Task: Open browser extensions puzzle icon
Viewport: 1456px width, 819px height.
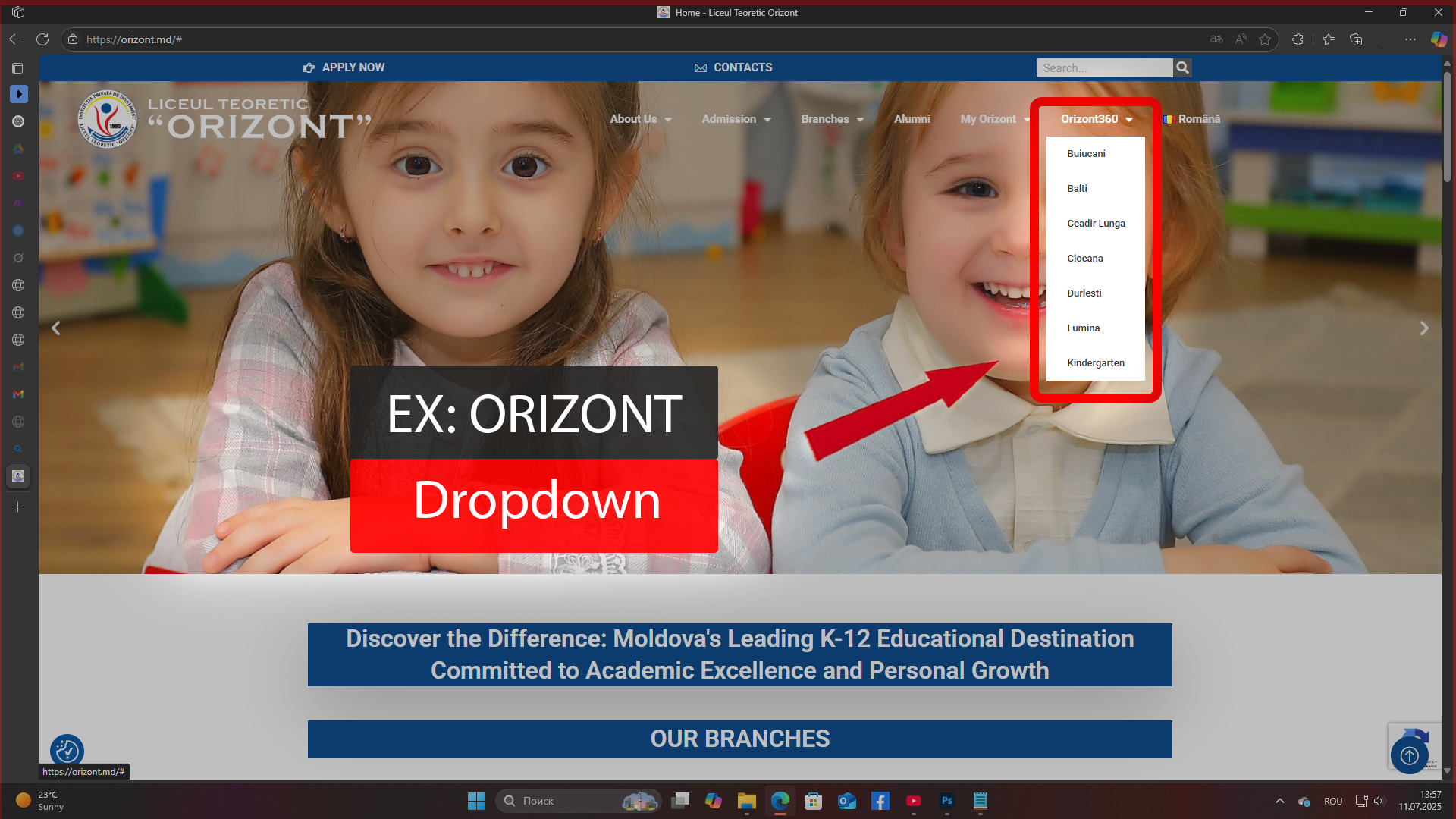Action: [1298, 39]
